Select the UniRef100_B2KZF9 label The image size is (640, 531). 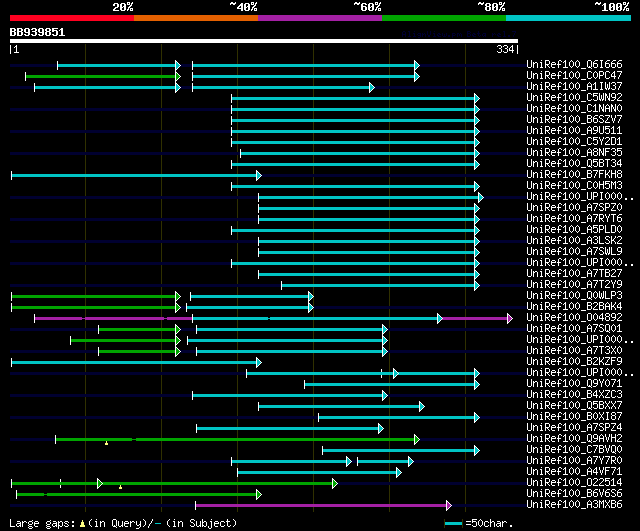pos(574,362)
